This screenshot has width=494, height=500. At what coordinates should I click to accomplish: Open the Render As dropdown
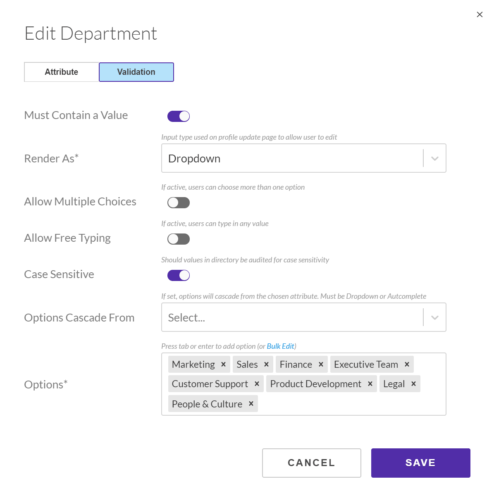304,158
